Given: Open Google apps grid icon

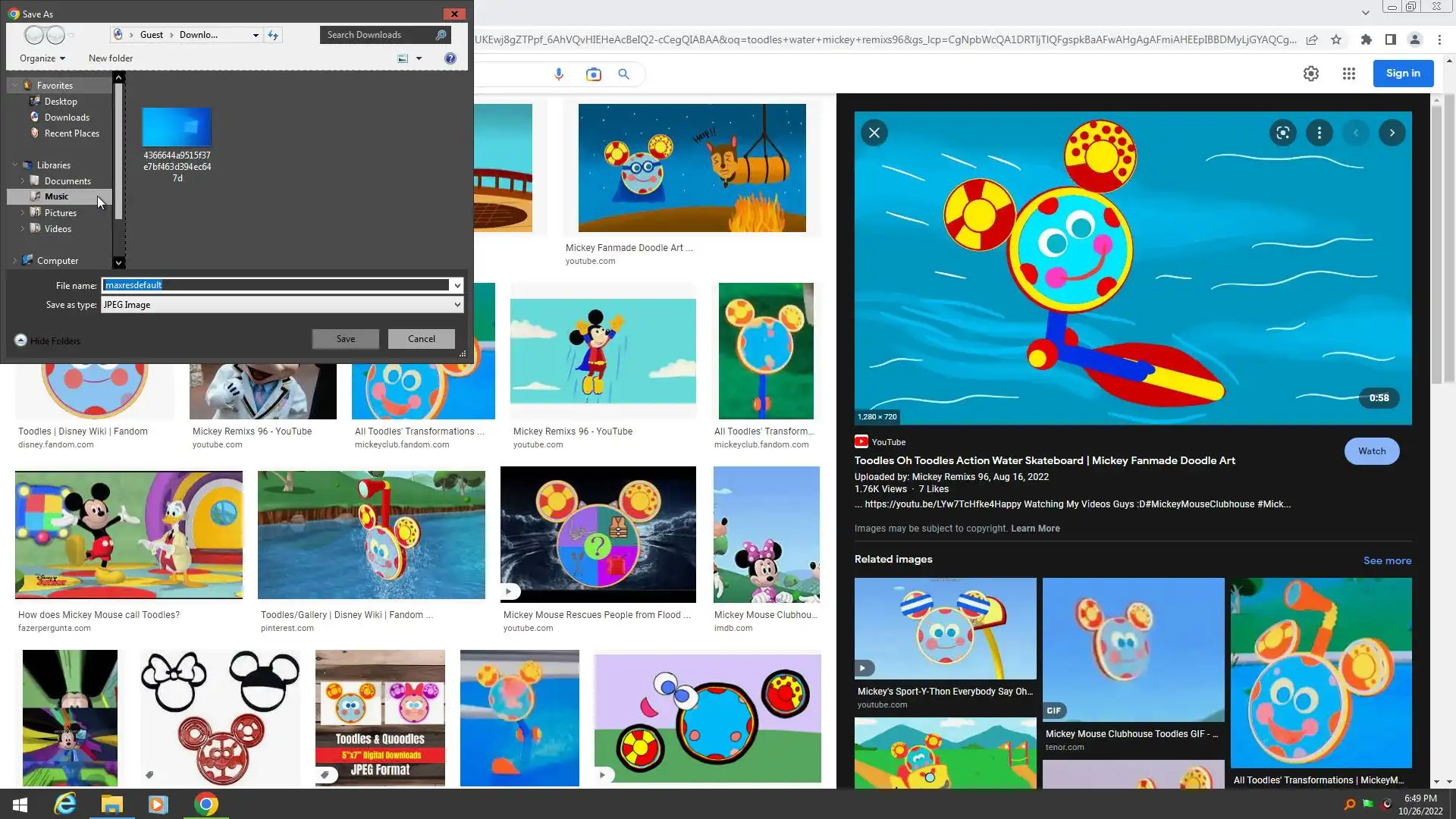Looking at the screenshot, I should pos(1348,74).
